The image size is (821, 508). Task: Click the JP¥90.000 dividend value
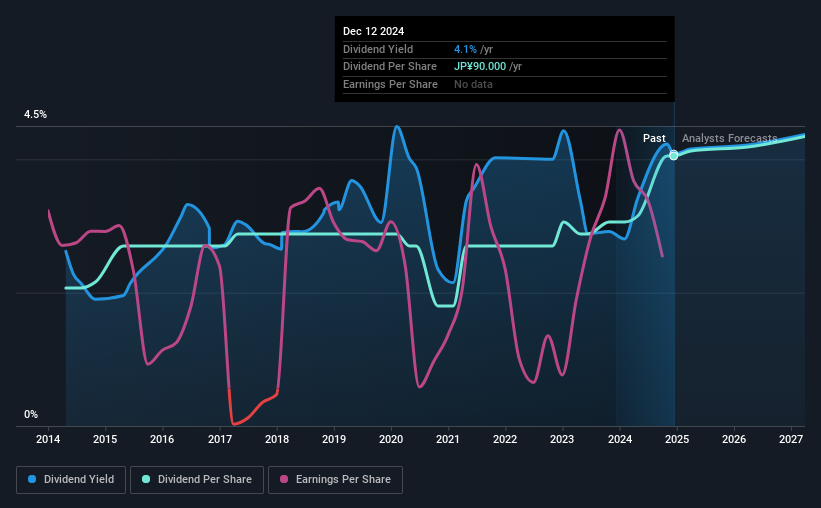click(480, 67)
